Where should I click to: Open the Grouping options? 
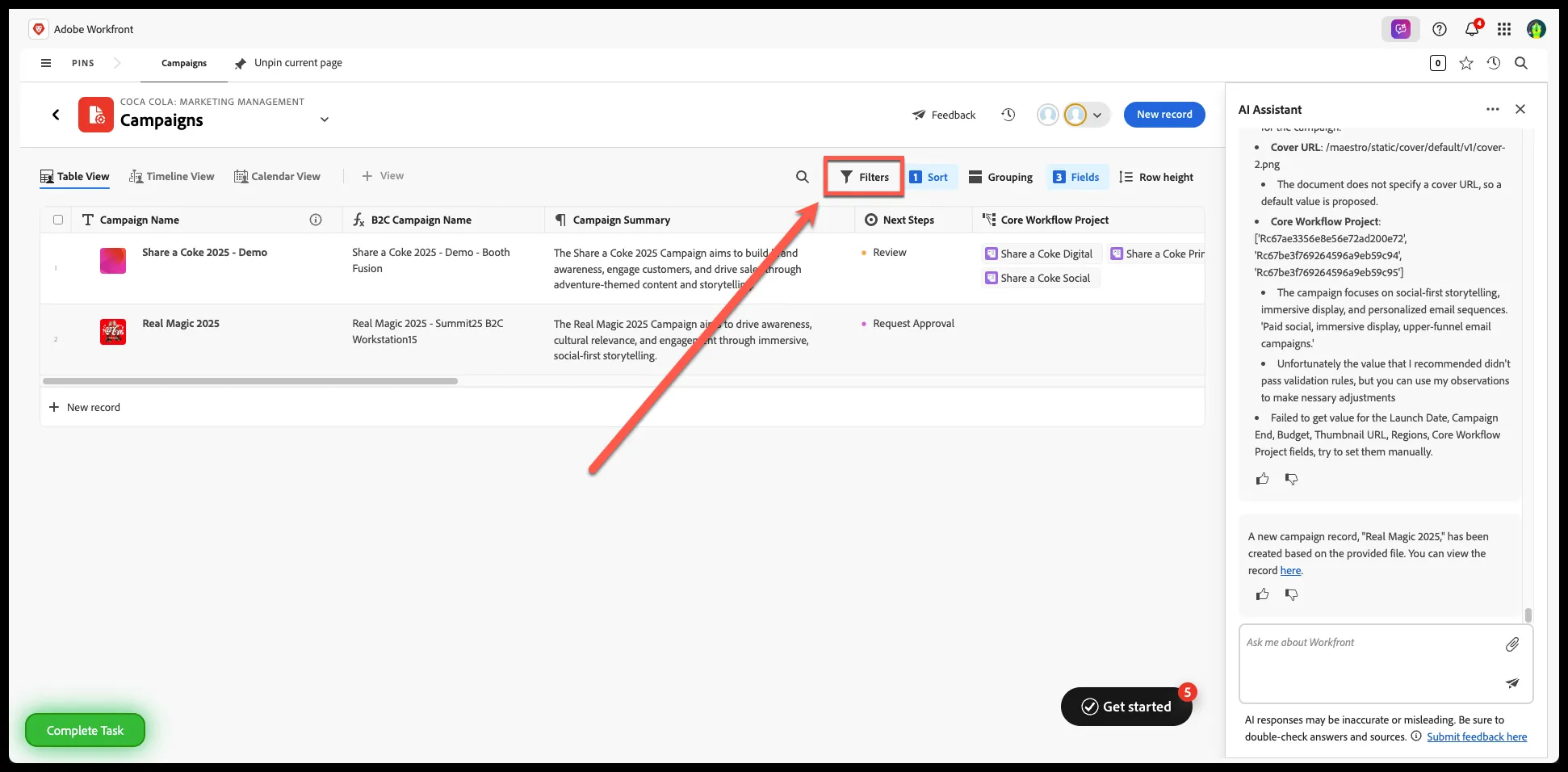pos(1000,177)
